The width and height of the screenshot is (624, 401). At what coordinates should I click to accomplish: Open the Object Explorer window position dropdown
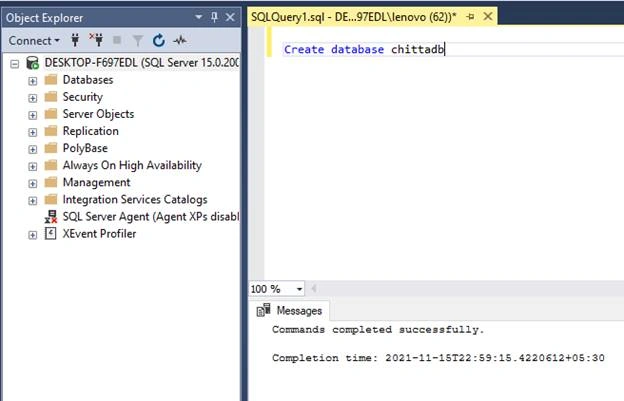pyautogui.click(x=199, y=17)
